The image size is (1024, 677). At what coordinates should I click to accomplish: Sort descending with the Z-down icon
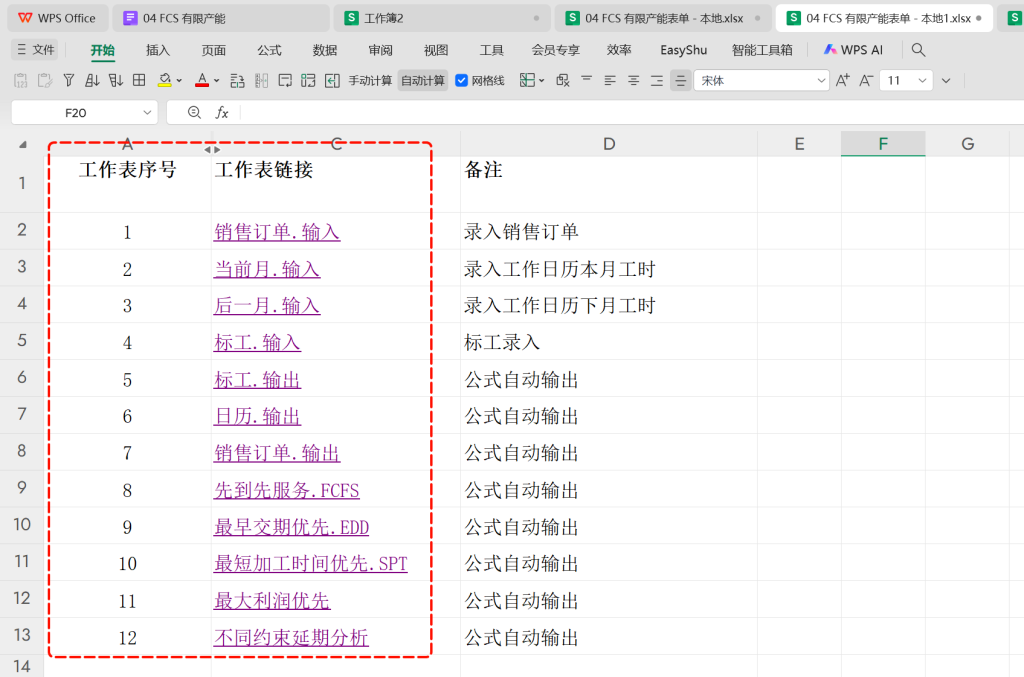point(116,80)
